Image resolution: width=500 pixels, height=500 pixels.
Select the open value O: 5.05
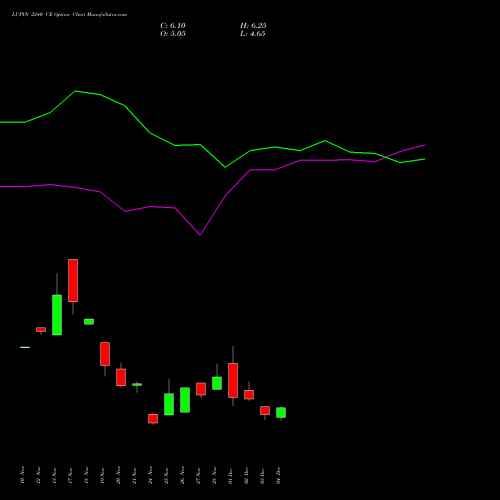pos(173,34)
